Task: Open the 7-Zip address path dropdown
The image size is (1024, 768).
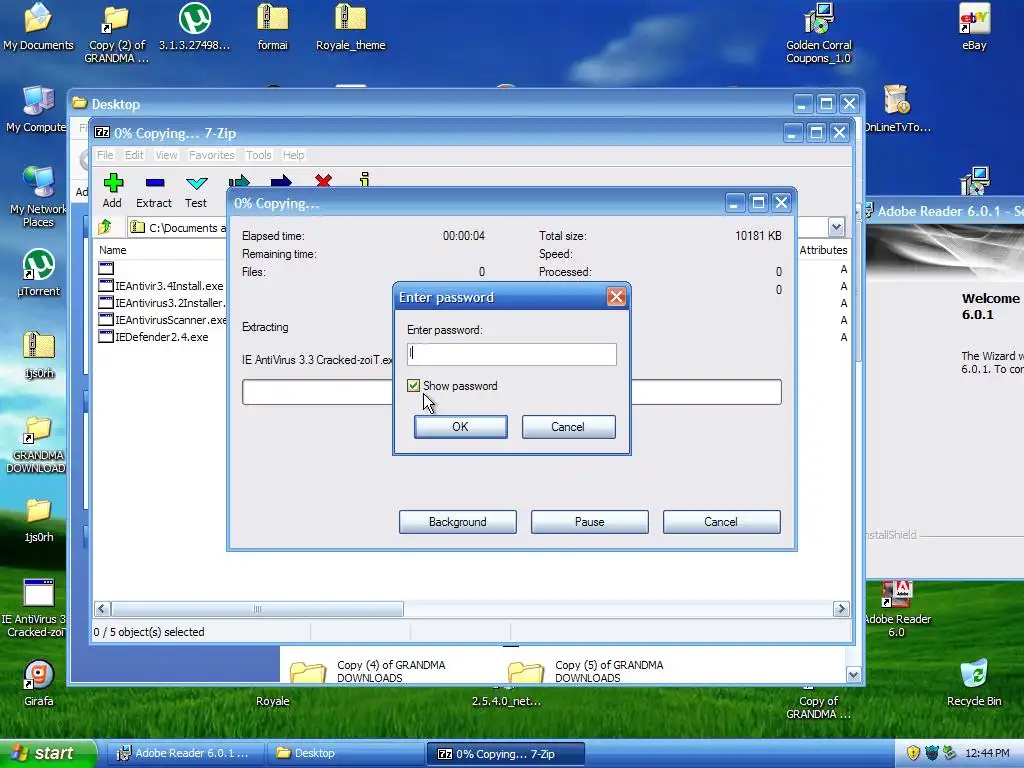Action: pyautogui.click(x=836, y=227)
